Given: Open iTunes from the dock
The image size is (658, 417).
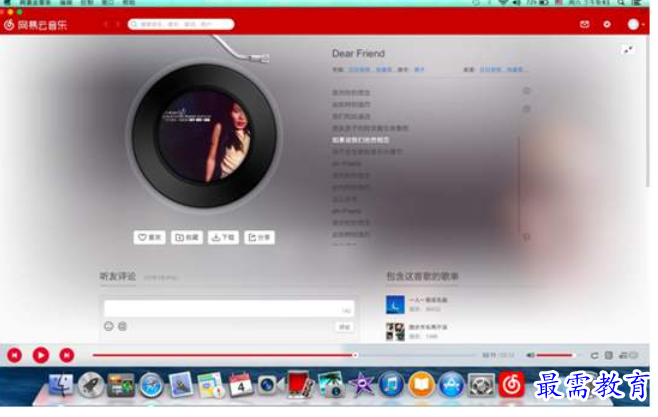Looking at the screenshot, I should coord(391,385).
